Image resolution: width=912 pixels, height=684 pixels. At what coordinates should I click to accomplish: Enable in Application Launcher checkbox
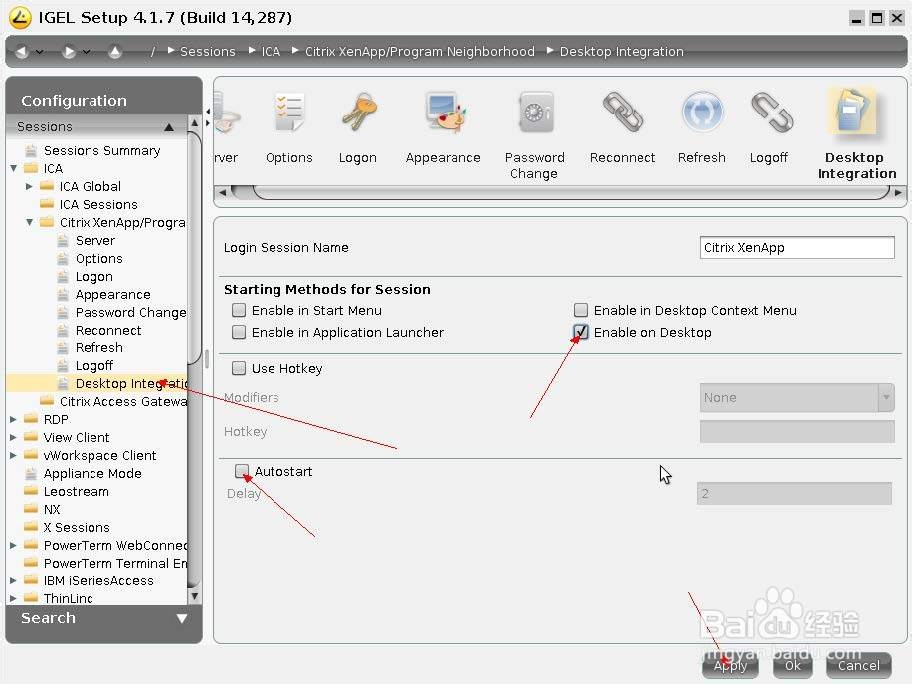tap(238, 332)
